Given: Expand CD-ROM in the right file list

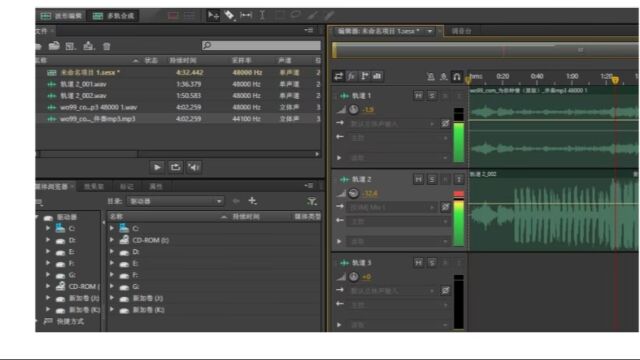Looking at the screenshot, I should [112, 240].
